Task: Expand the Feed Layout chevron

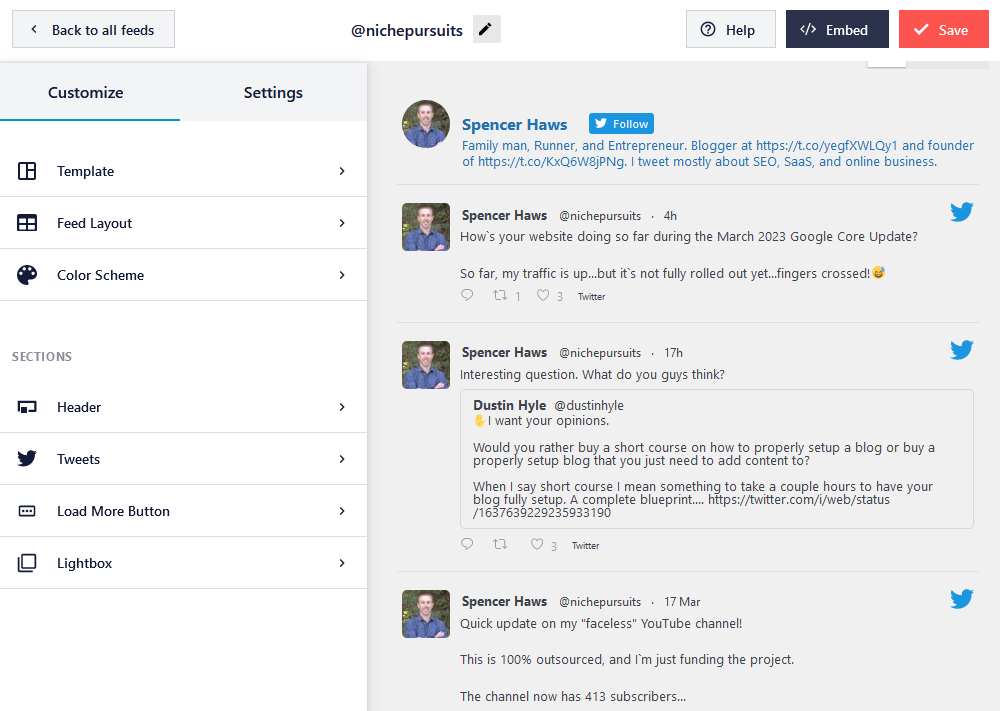Action: click(x=342, y=223)
